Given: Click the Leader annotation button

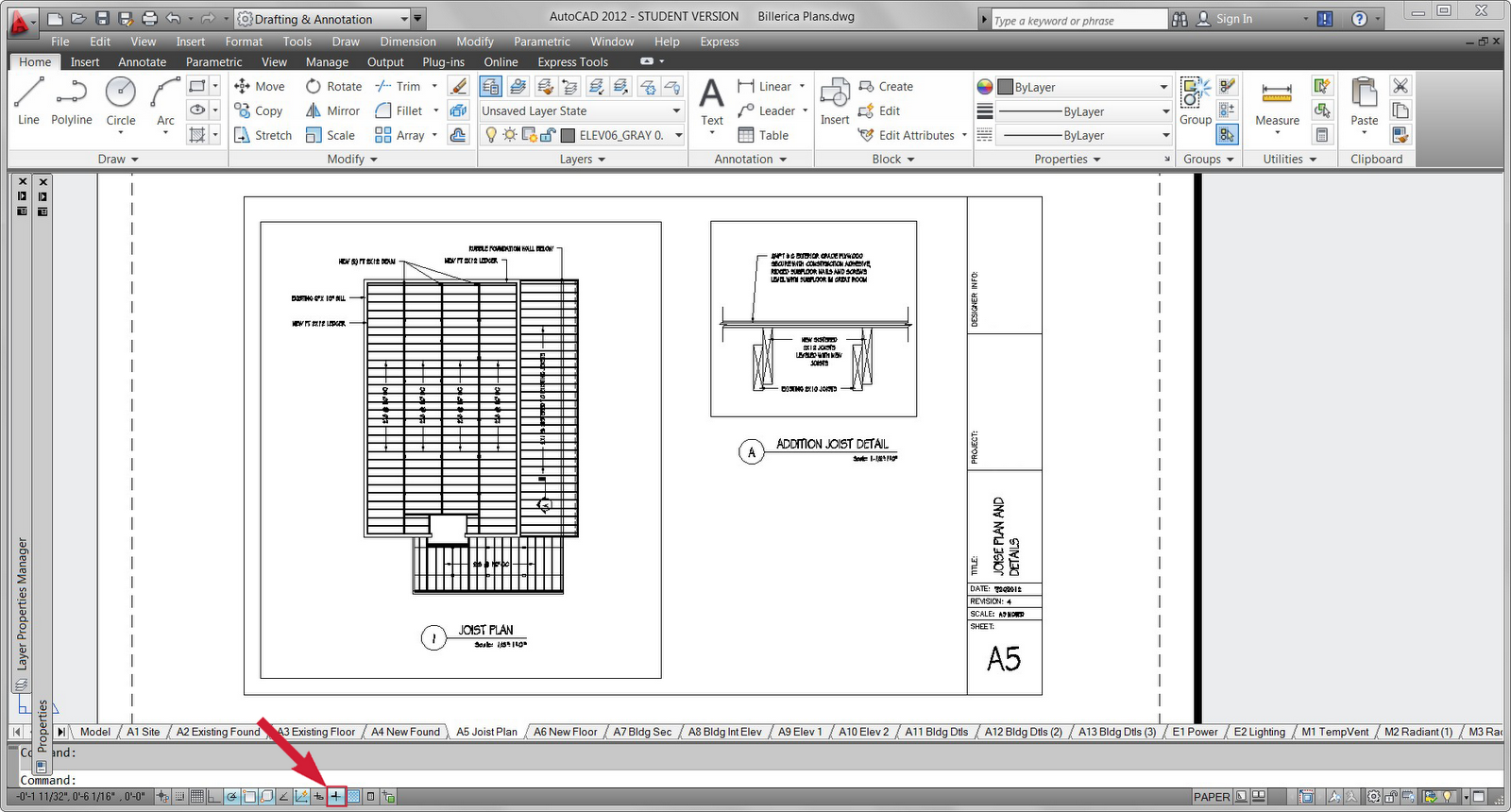Looking at the screenshot, I should [766, 110].
